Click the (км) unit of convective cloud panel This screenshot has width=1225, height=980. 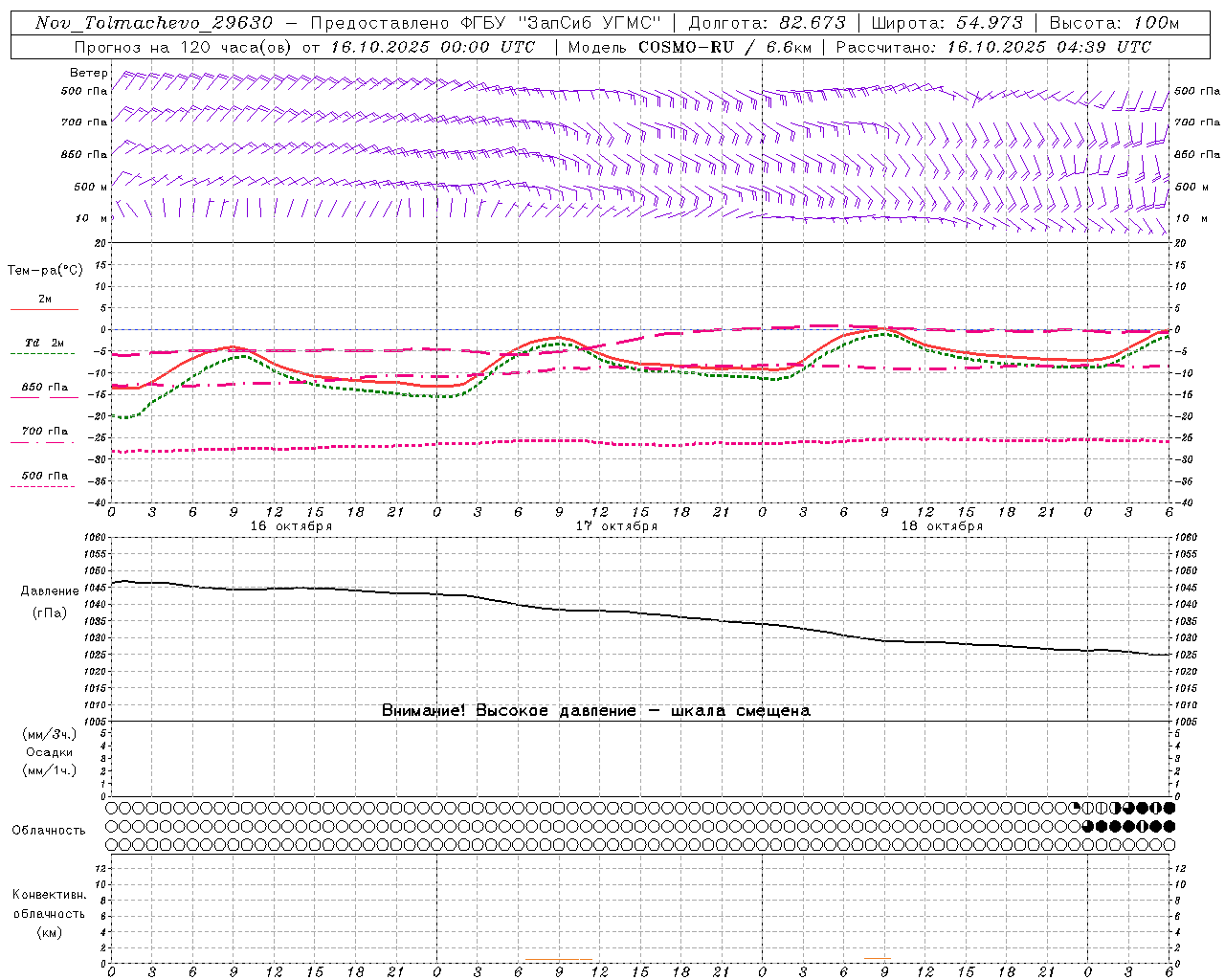49,932
